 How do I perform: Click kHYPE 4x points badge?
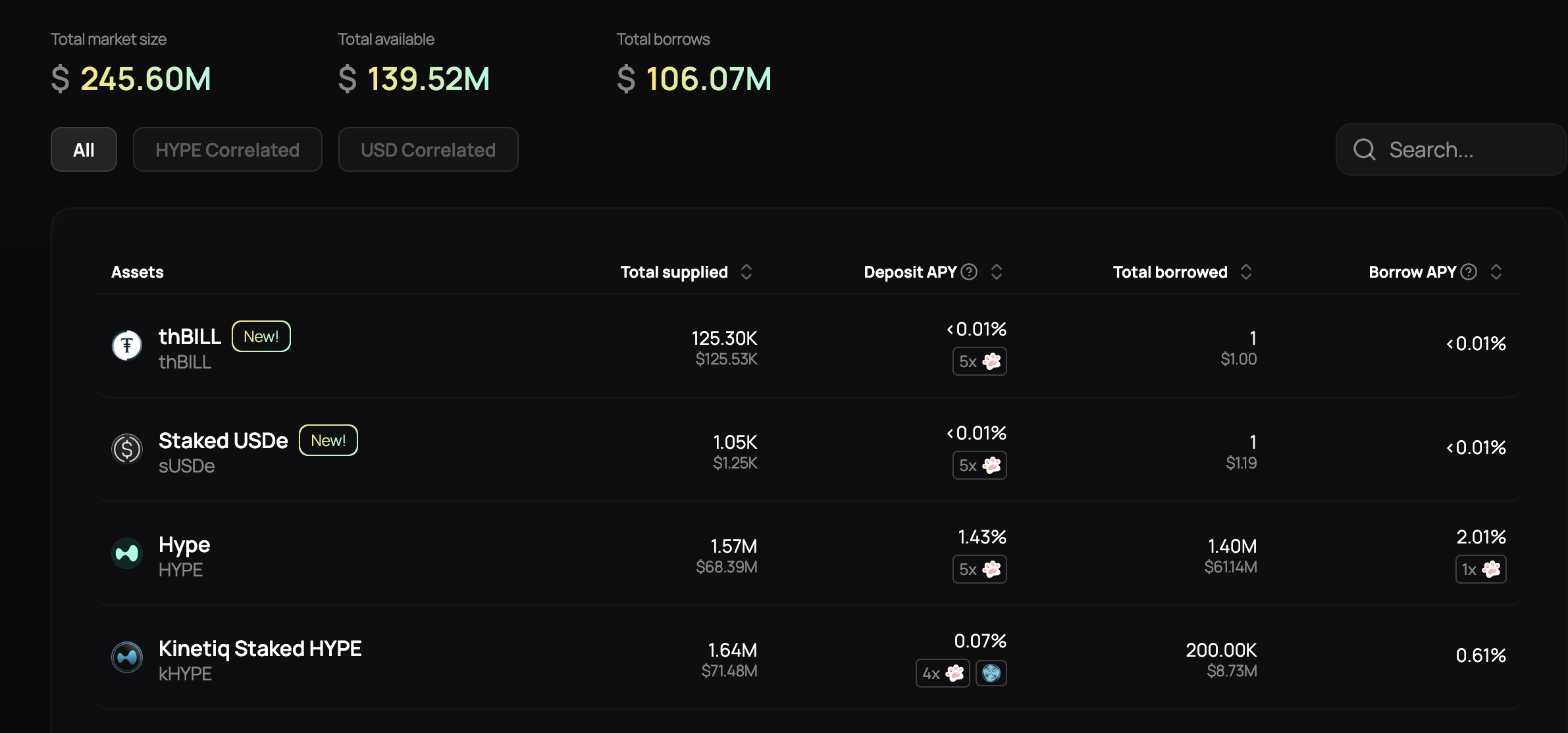tap(943, 673)
